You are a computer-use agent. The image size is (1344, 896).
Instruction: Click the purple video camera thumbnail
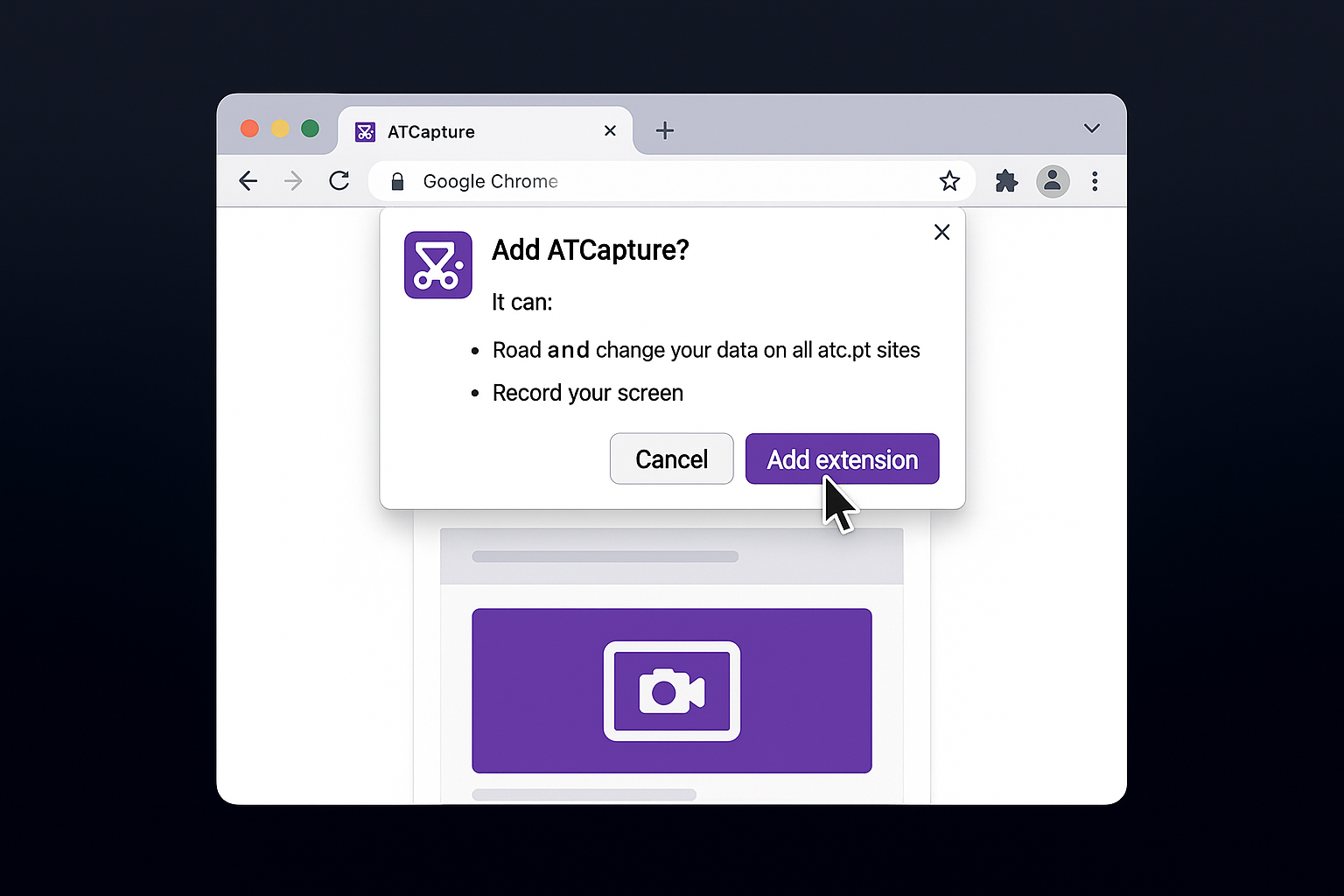coord(671,690)
